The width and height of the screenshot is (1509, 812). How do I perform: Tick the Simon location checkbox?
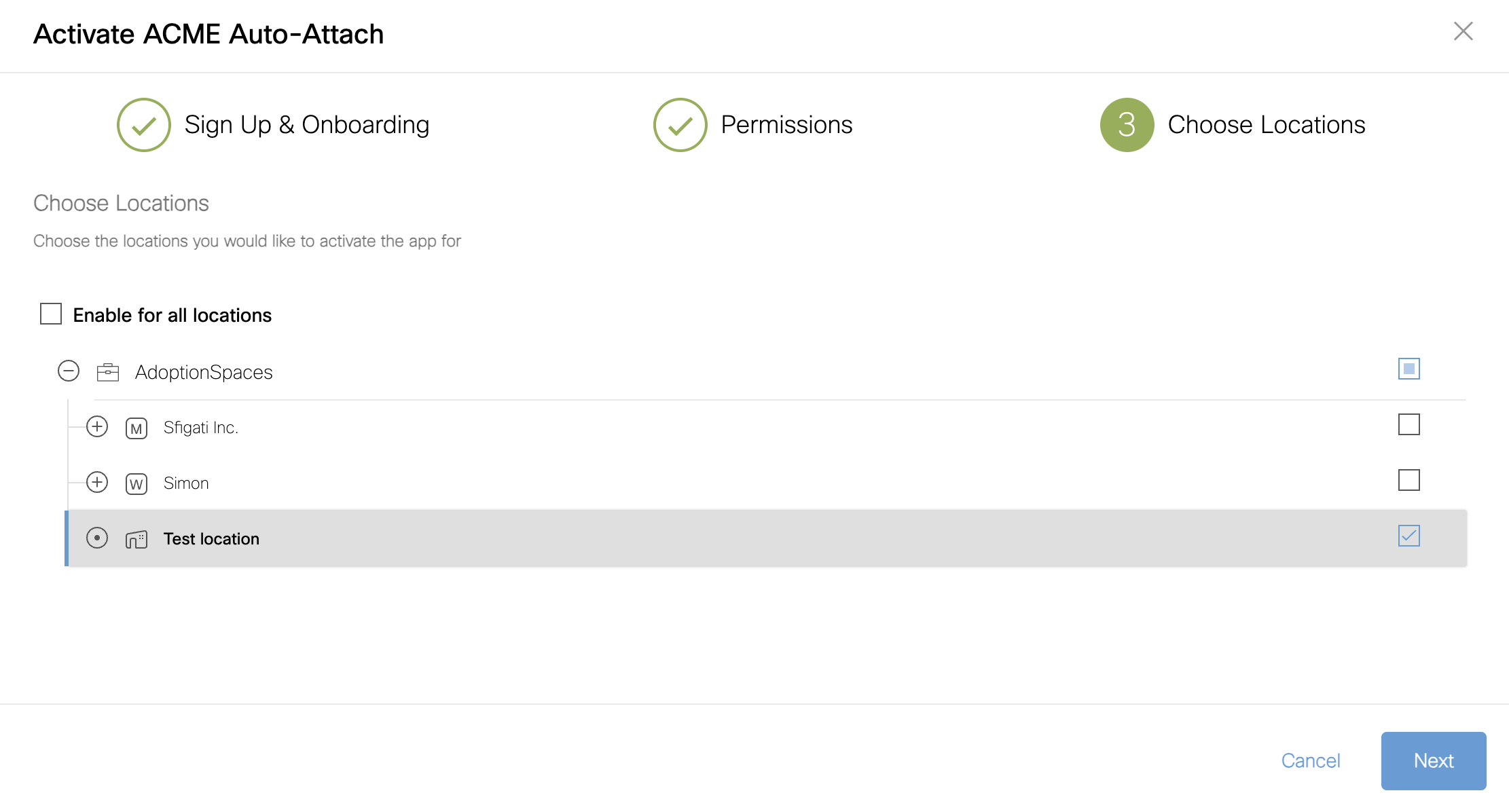point(1408,481)
